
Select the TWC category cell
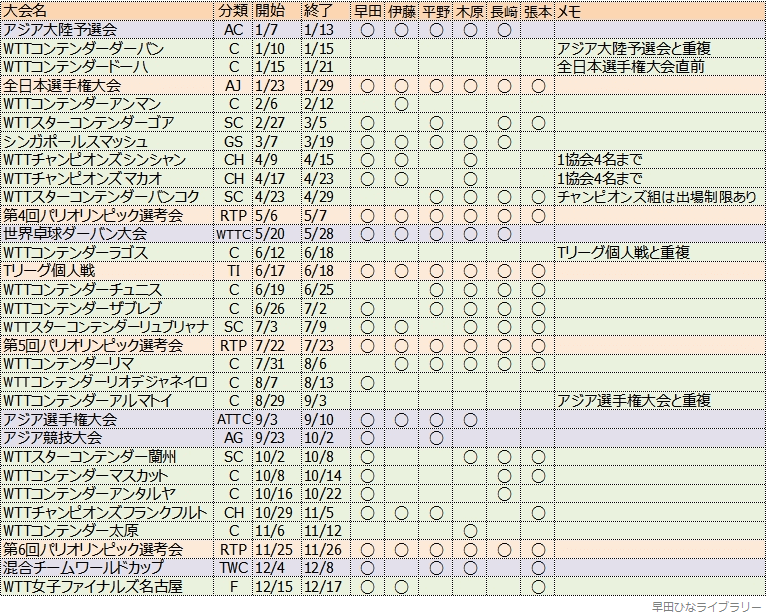(233, 568)
